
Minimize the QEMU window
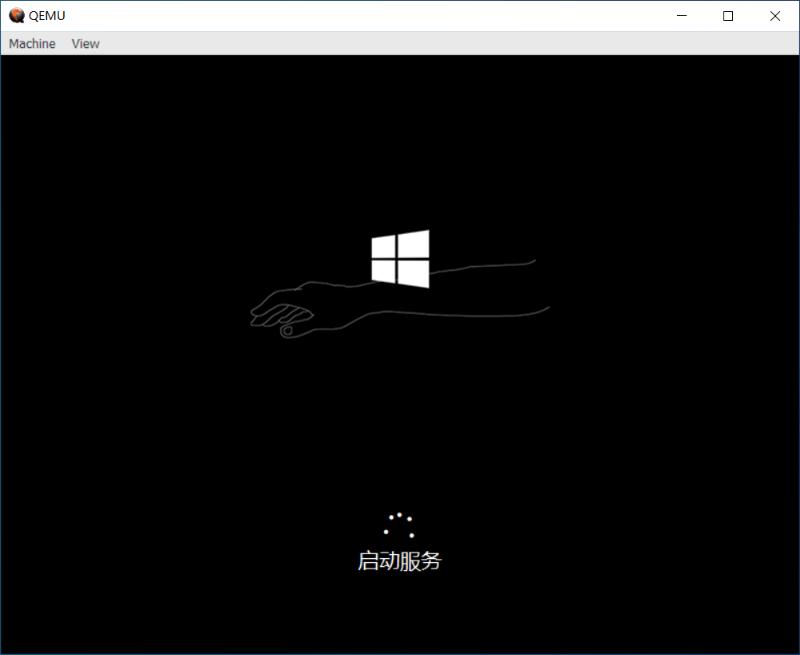(679, 16)
